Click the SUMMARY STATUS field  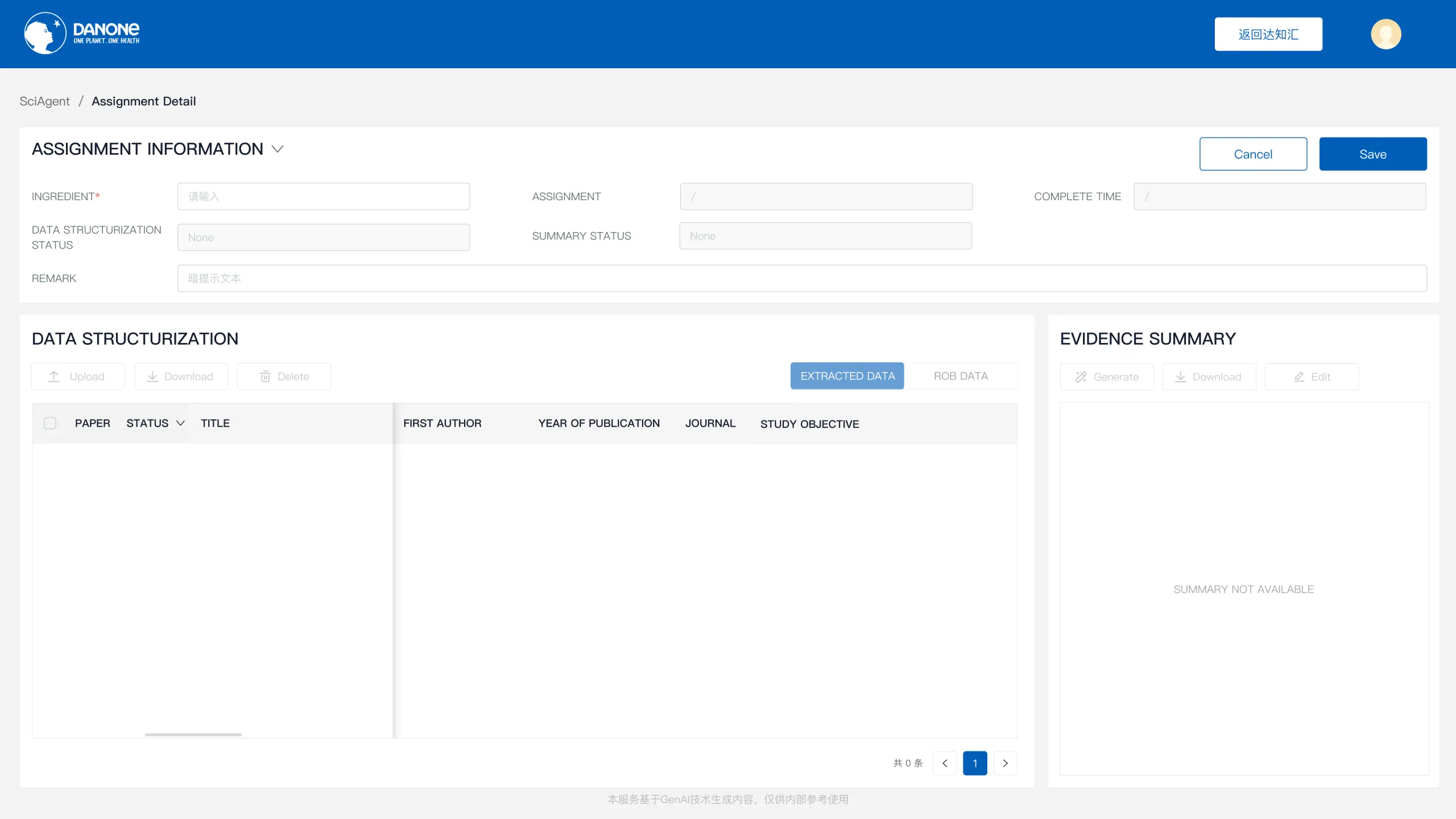825,236
